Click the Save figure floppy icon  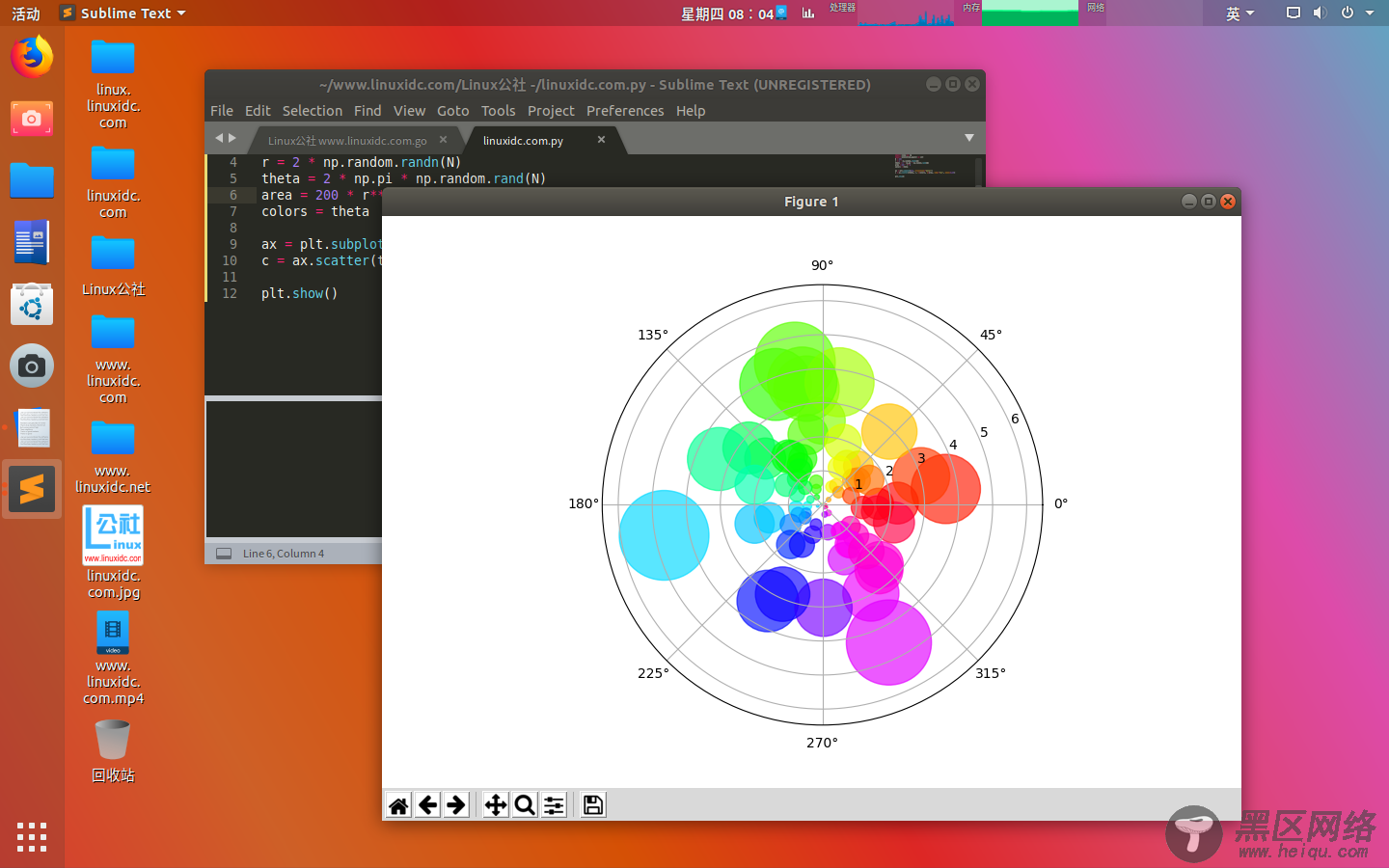click(x=593, y=804)
